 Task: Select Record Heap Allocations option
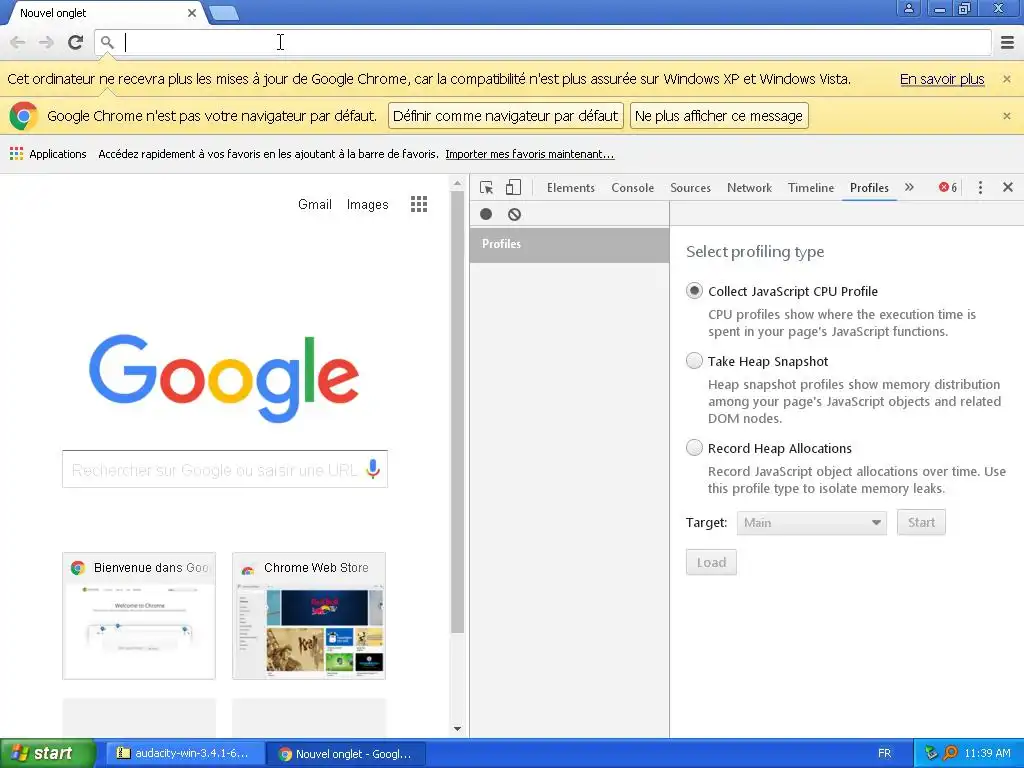click(694, 447)
